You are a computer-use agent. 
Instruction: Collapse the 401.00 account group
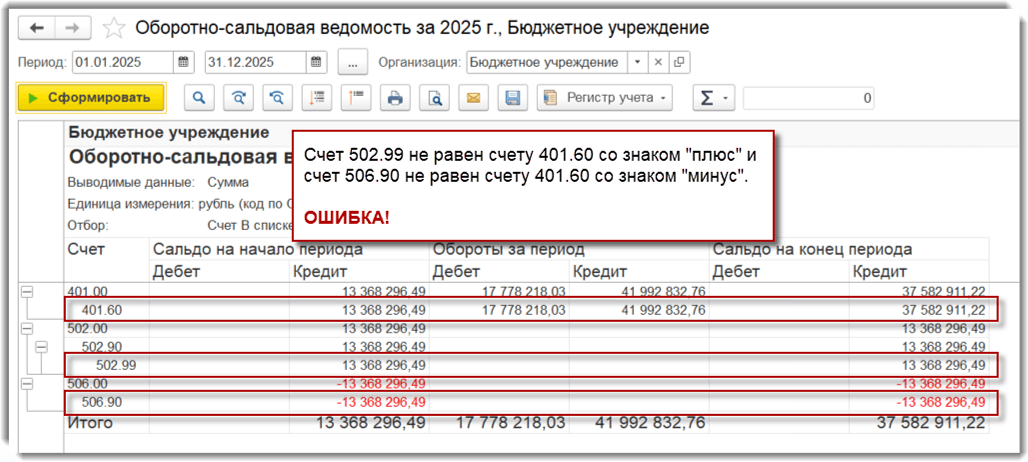pyautogui.click(x=26, y=292)
